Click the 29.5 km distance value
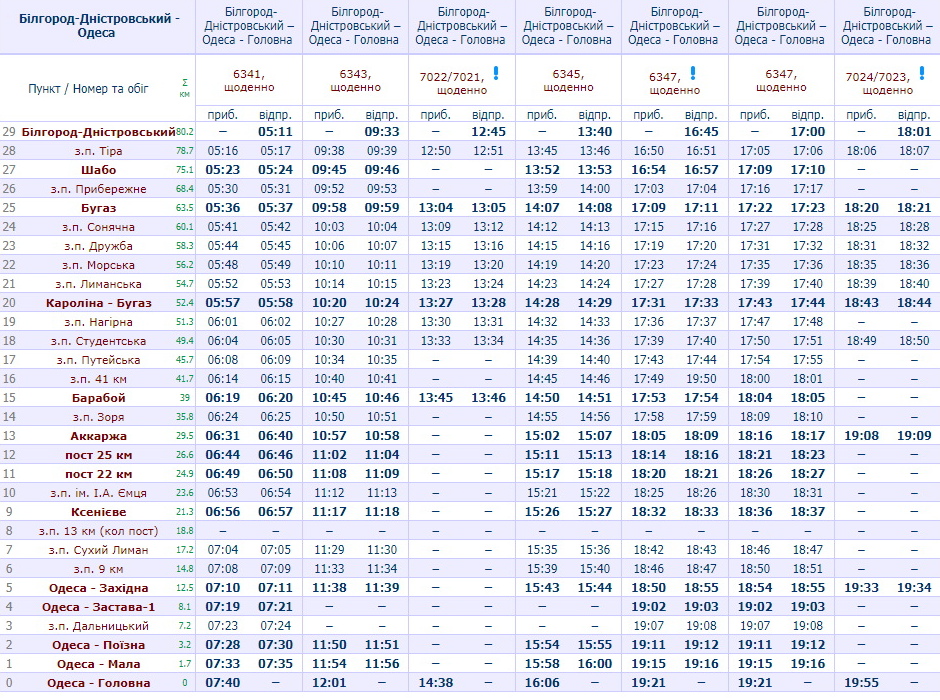This screenshot has height=700, width=940. (185, 437)
